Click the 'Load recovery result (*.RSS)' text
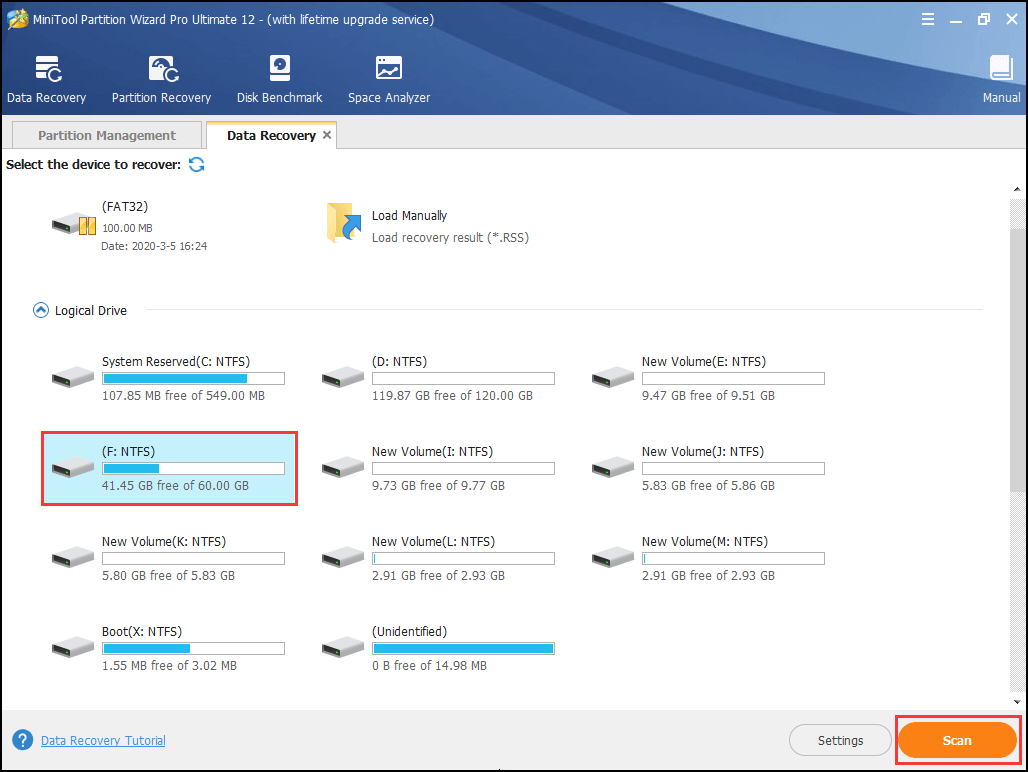Image resolution: width=1028 pixels, height=772 pixels. [450, 237]
